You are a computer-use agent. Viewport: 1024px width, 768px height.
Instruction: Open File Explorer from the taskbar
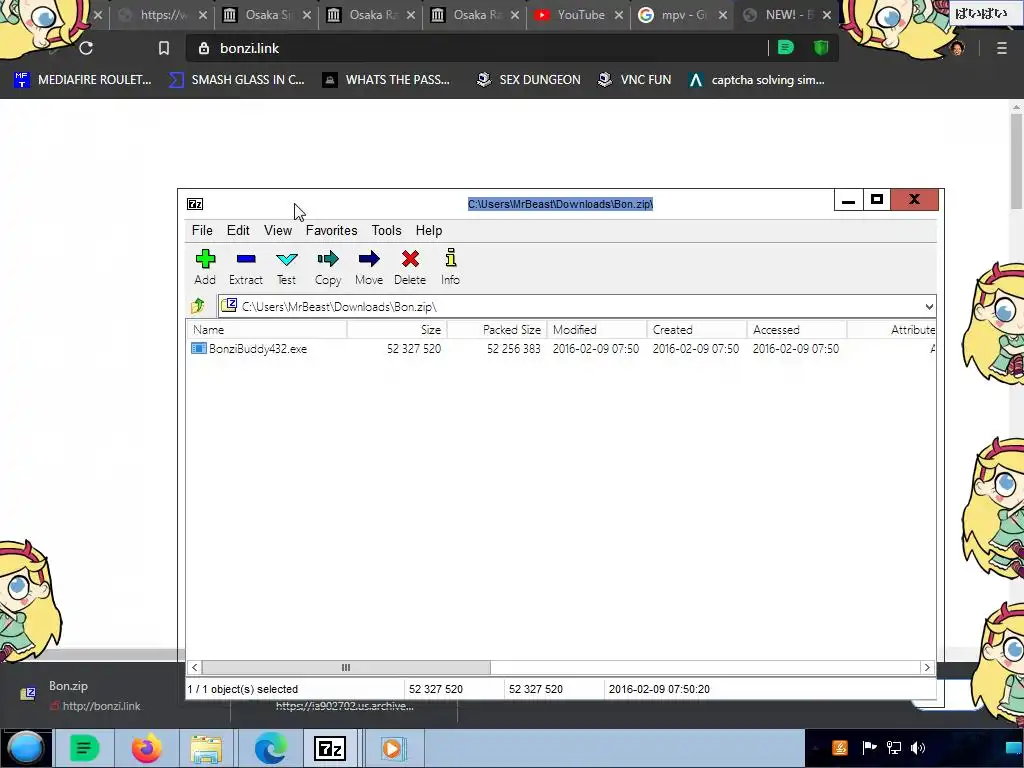[206, 748]
